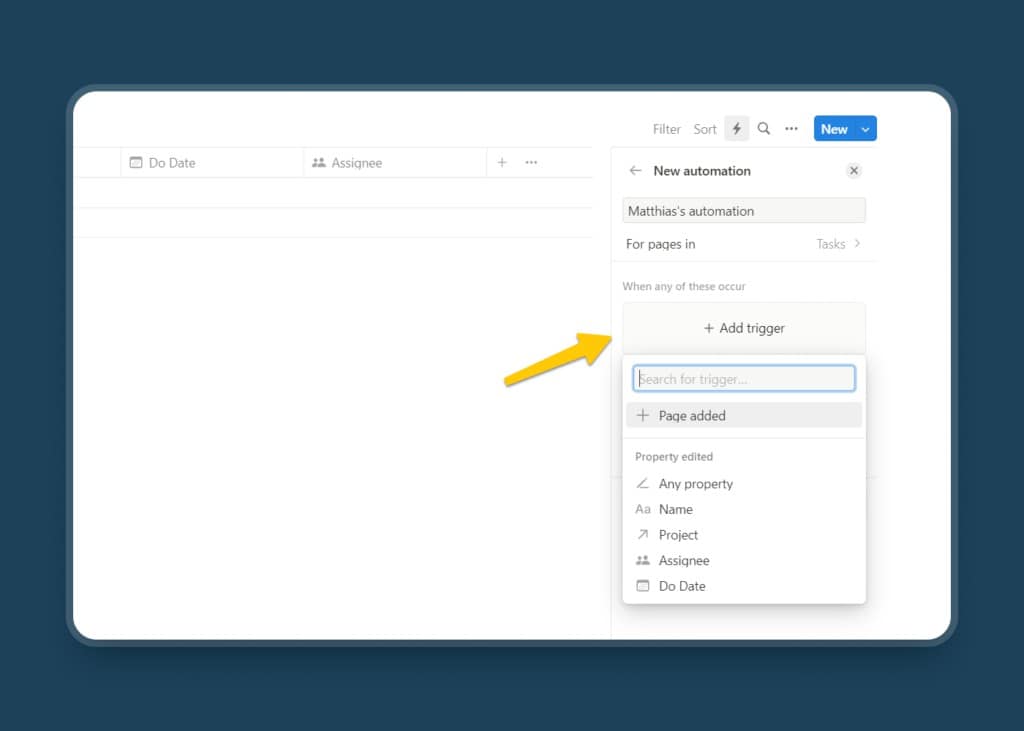This screenshot has height=731, width=1024.
Task: Open search with the magnifier icon
Action: (764, 129)
